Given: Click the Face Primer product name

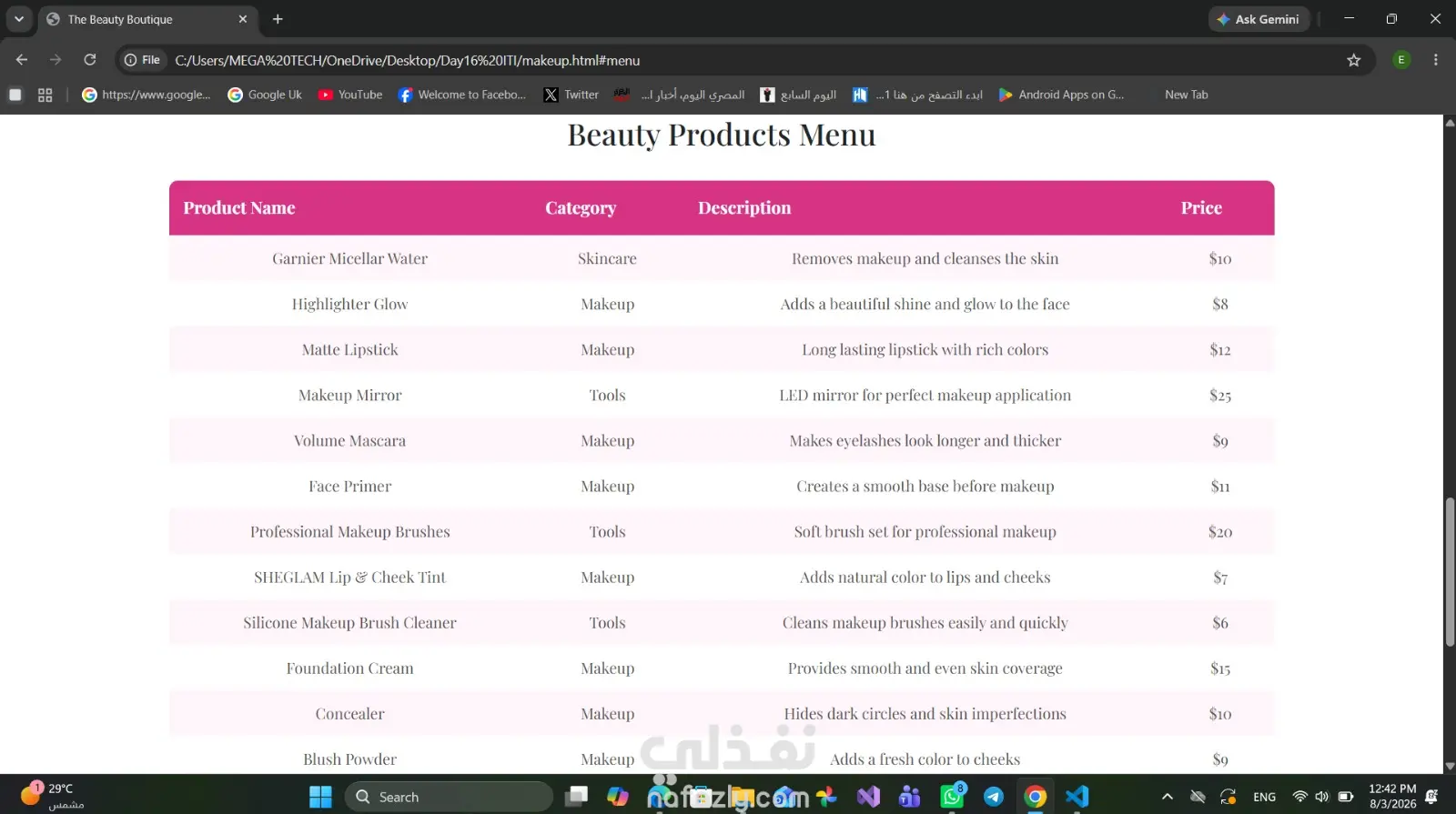Looking at the screenshot, I should [x=350, y=486].
